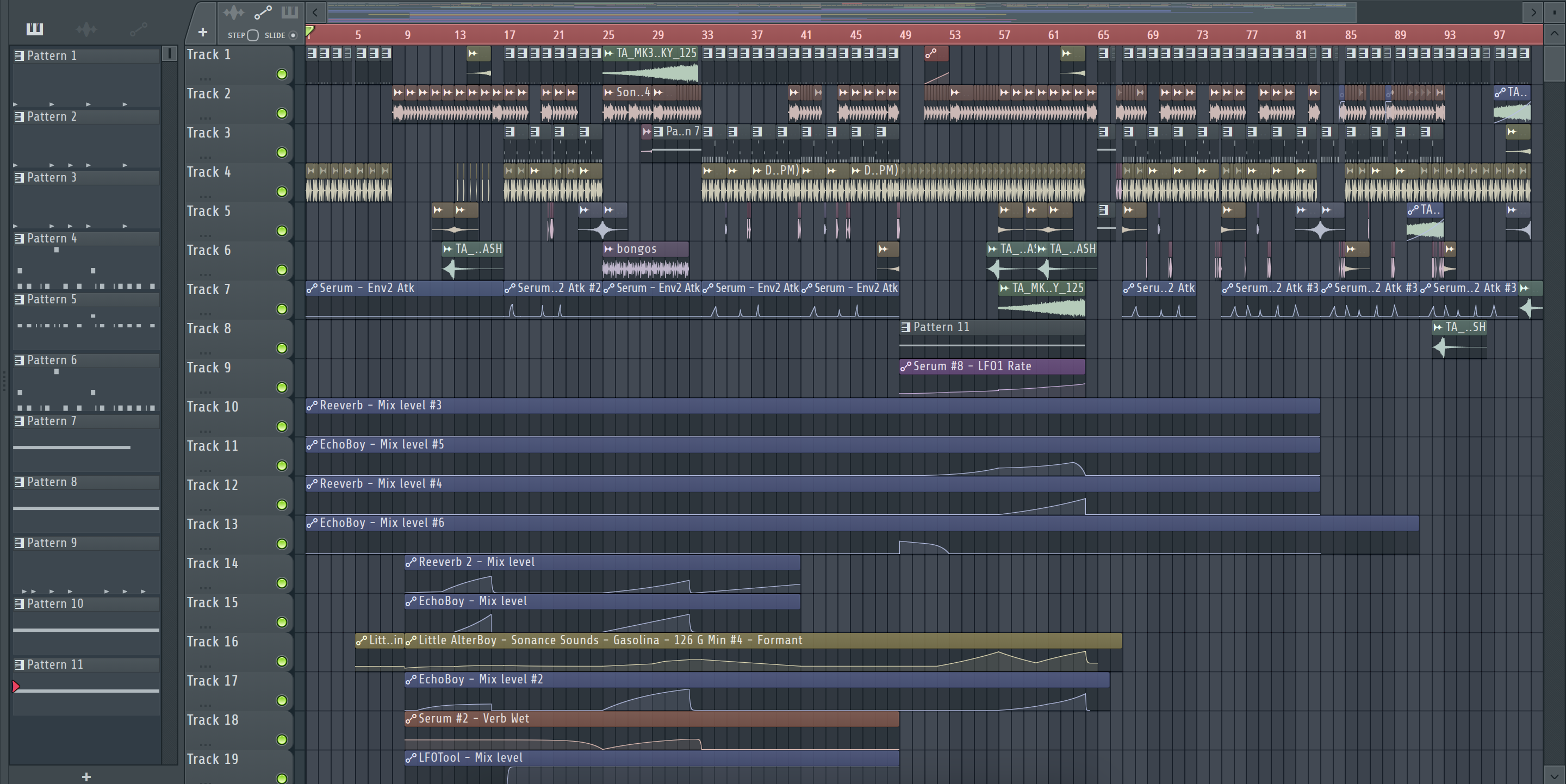Image resolution: width=1566 pixels, height=784 pixels.
Task: Show audio clips filter in picker
Action: (86, 29)
